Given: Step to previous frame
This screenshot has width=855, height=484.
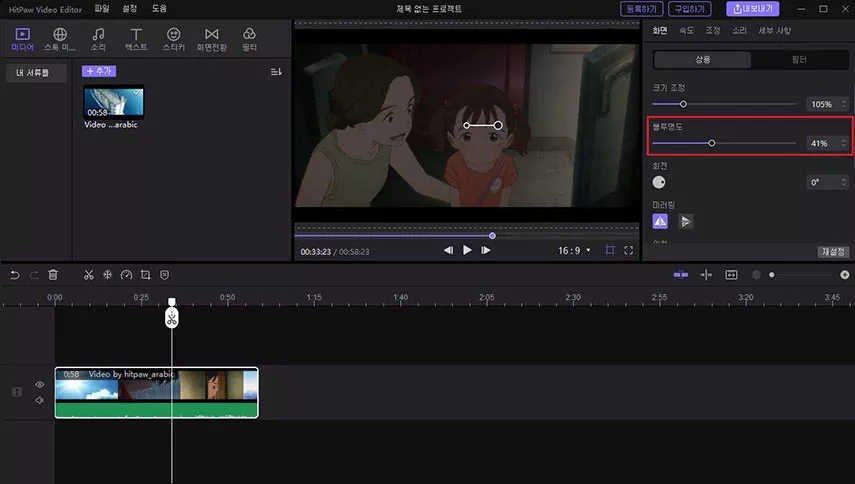Looking at the screenshot, I should click(448, 250).
